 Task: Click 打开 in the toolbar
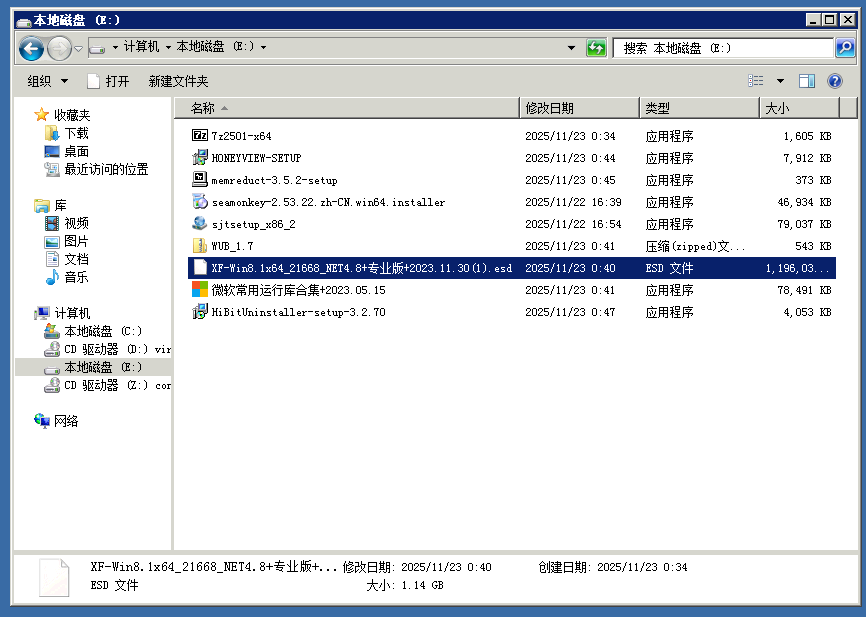pyautogui.click(x=108, y=81)
